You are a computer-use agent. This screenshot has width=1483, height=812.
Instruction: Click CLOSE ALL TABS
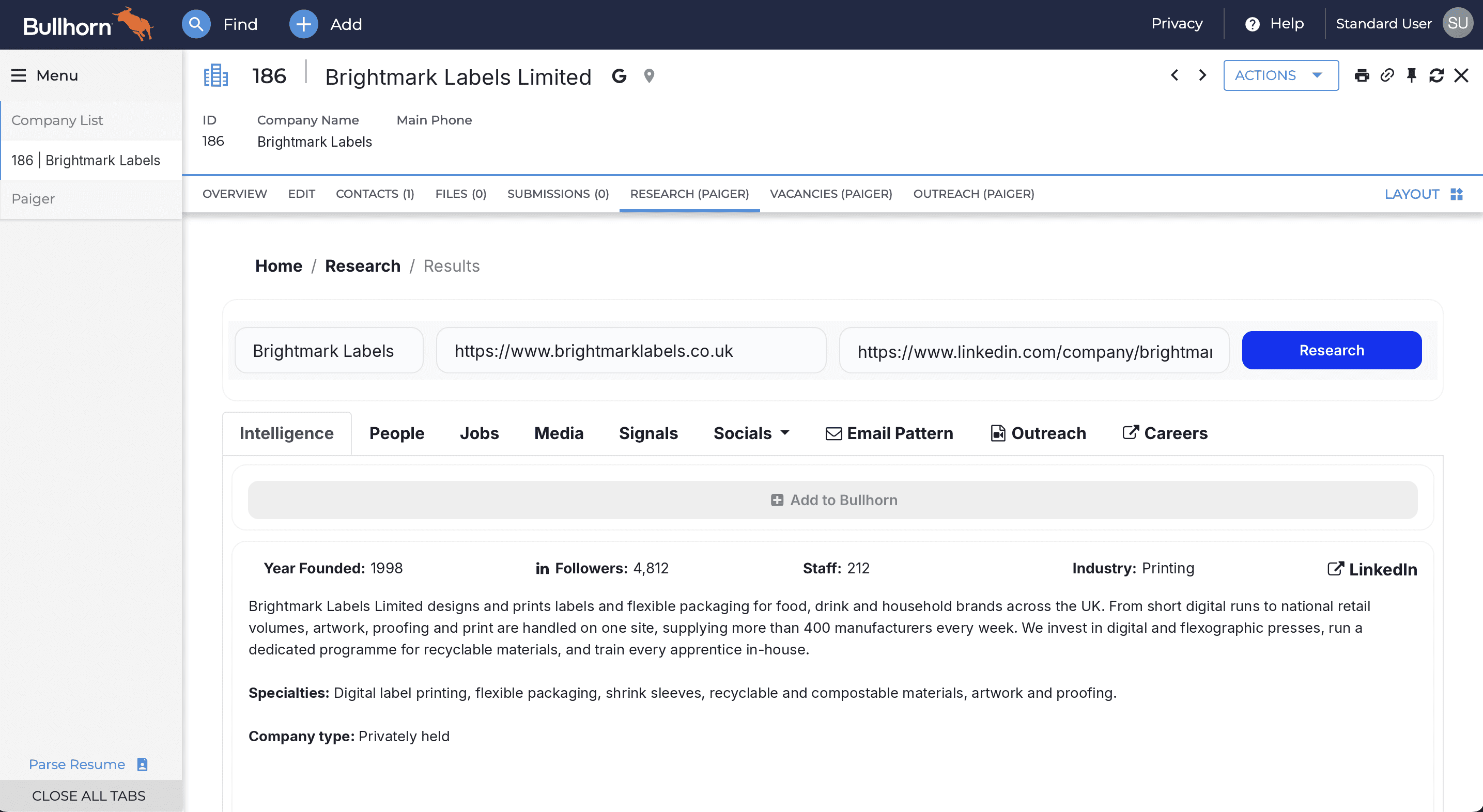pos(89,796)
